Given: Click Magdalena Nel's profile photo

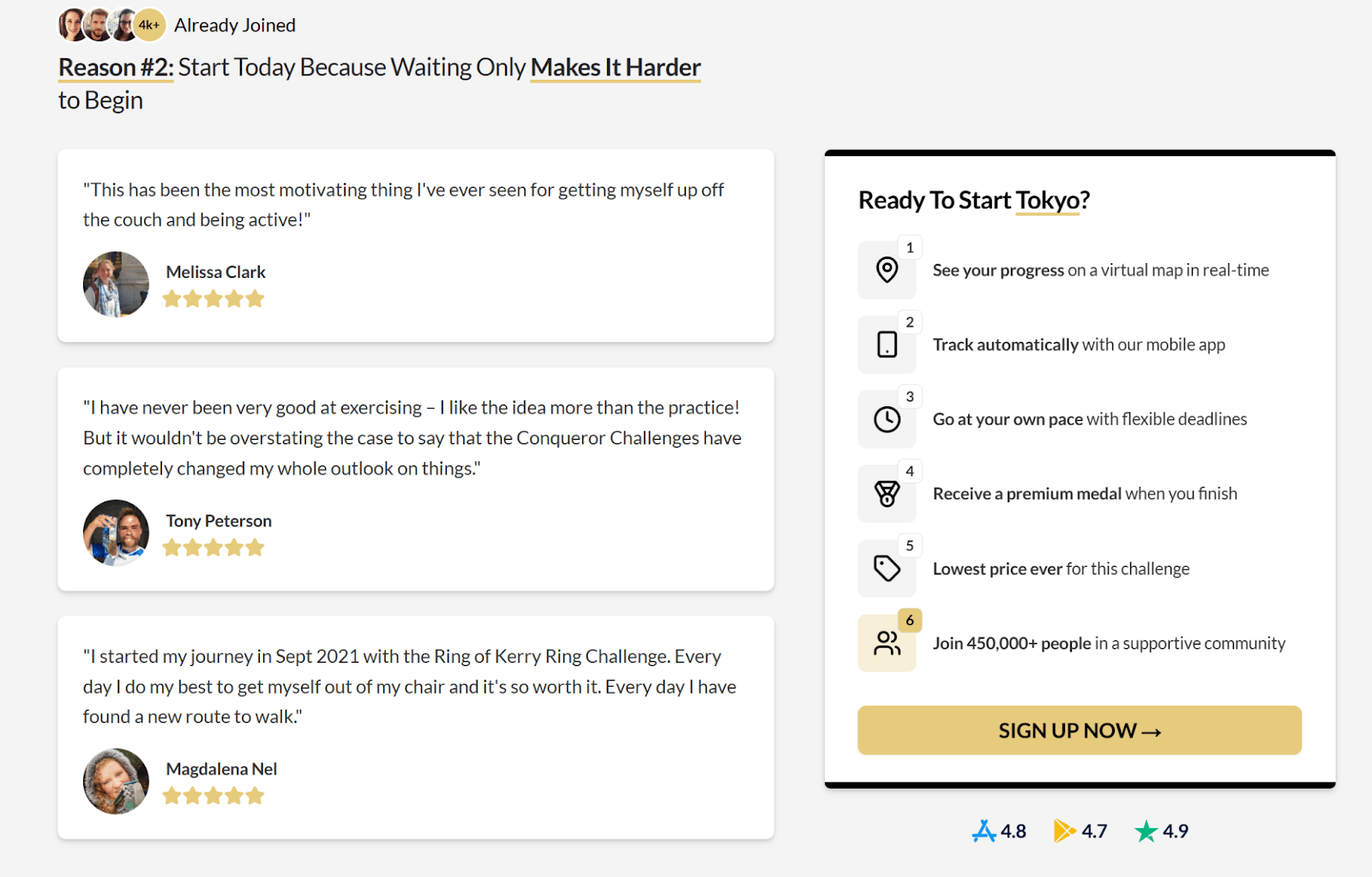Looking at the screenshot, I should (116, 781).
